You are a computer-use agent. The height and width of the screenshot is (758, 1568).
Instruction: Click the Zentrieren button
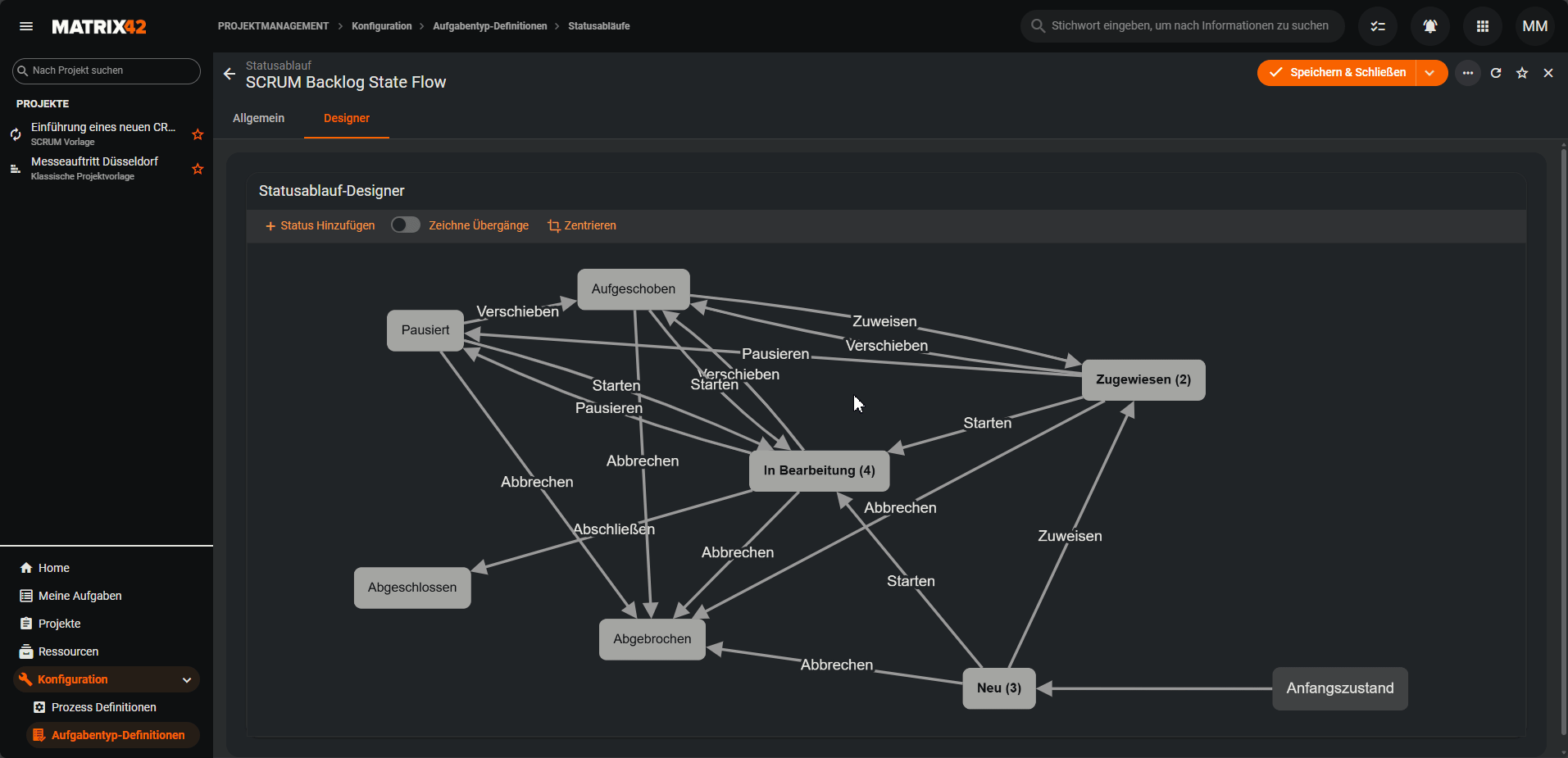(582, 225)
